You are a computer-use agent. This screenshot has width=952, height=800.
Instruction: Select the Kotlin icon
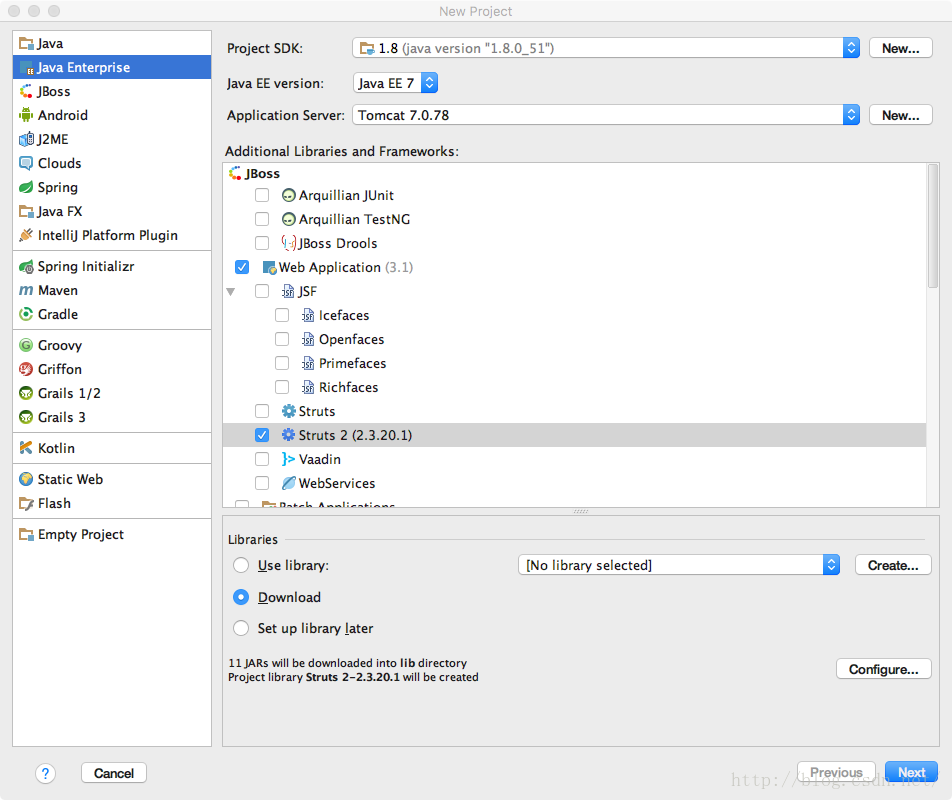pyautogui.click(x=26, y=449)
